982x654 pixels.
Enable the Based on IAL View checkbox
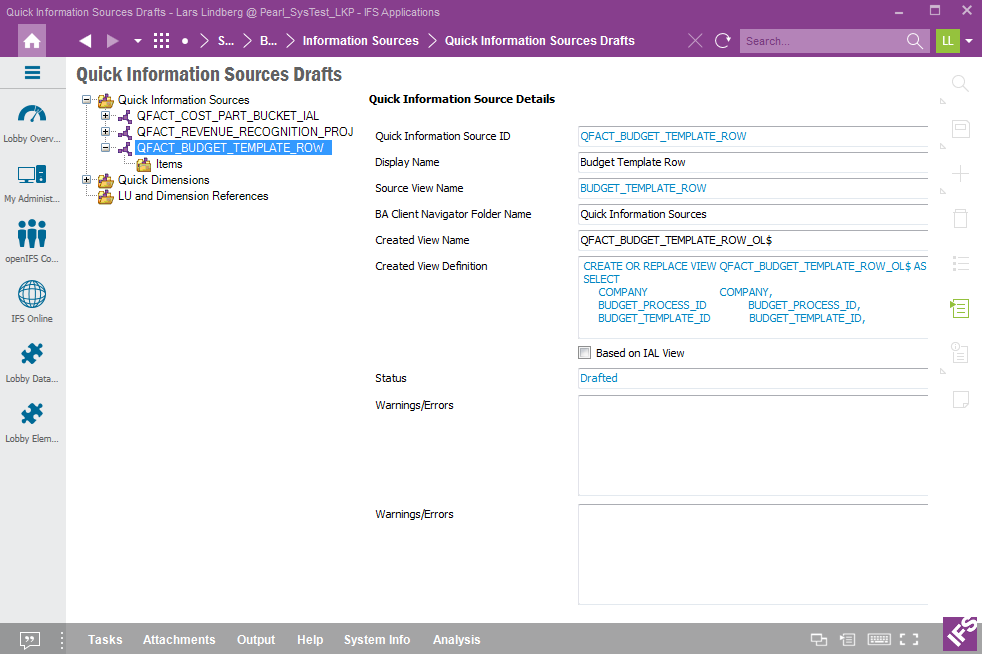click(x=585, y=353)
